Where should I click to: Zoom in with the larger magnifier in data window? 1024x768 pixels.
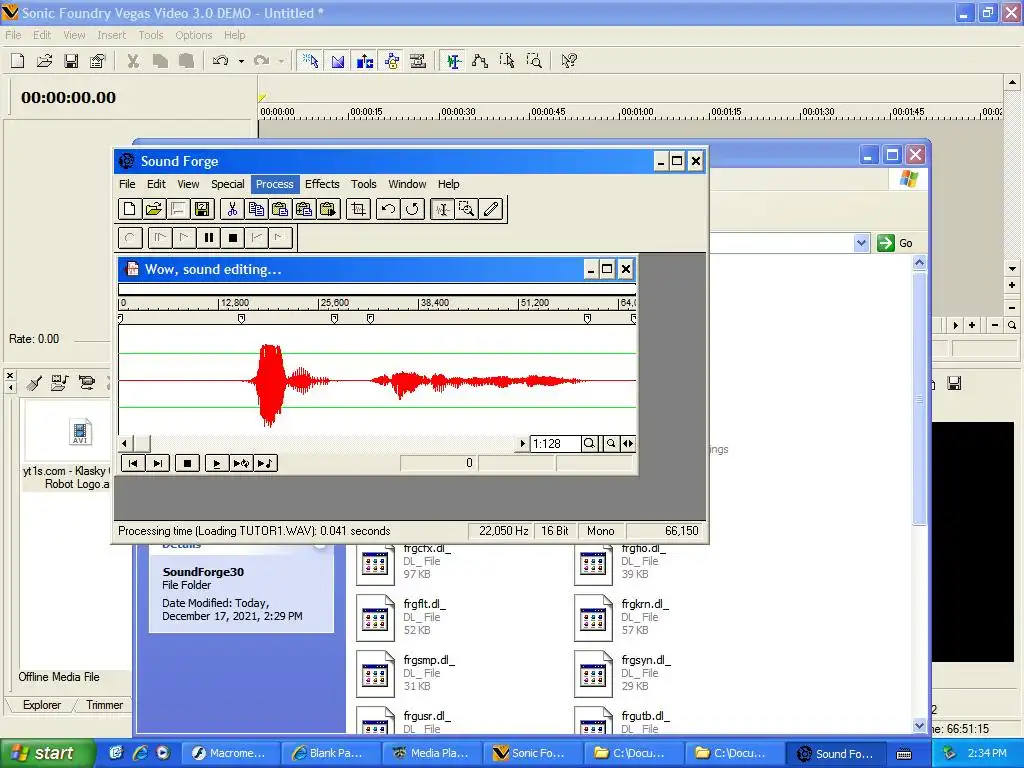(589, 443)
